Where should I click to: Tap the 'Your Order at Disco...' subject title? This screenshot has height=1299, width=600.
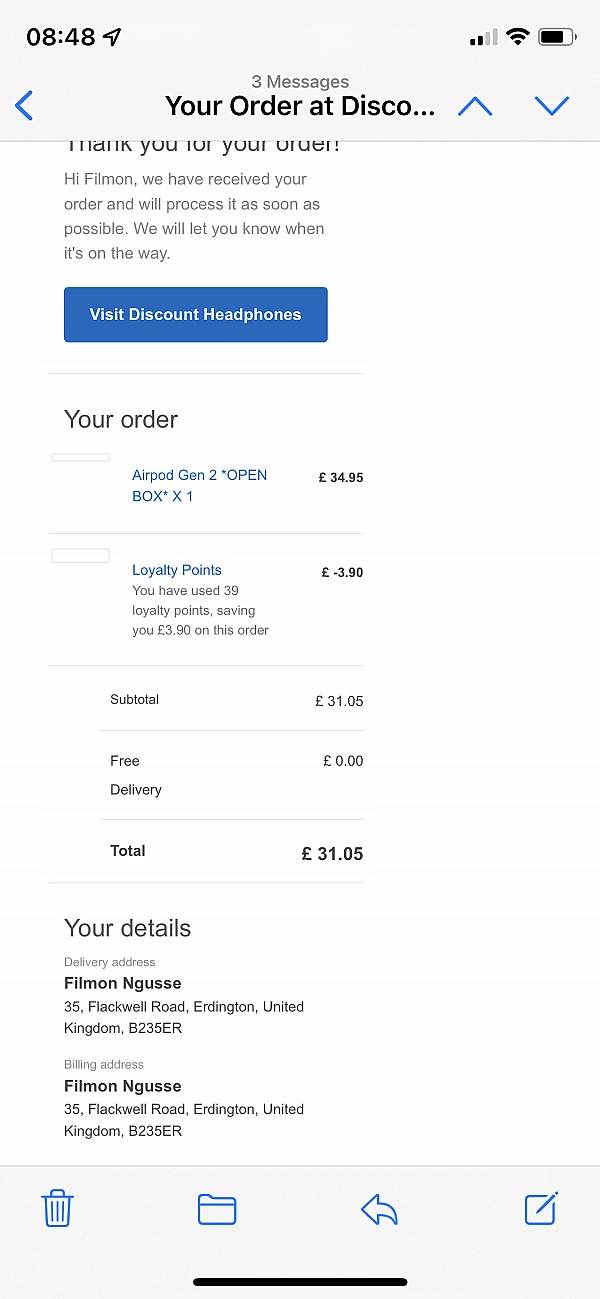[300, 106]
